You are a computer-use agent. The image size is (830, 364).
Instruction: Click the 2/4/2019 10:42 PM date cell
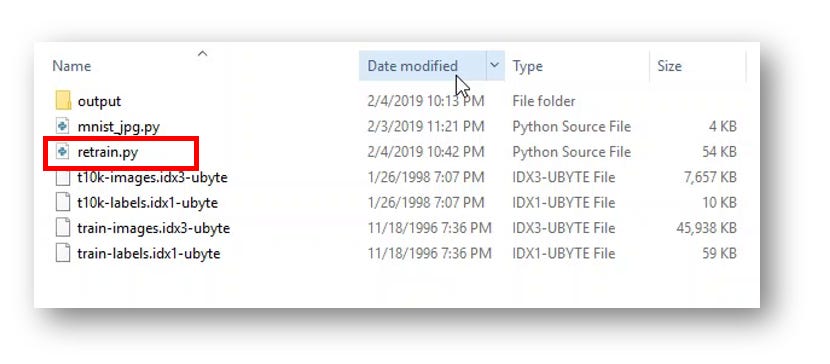point(426,152)
